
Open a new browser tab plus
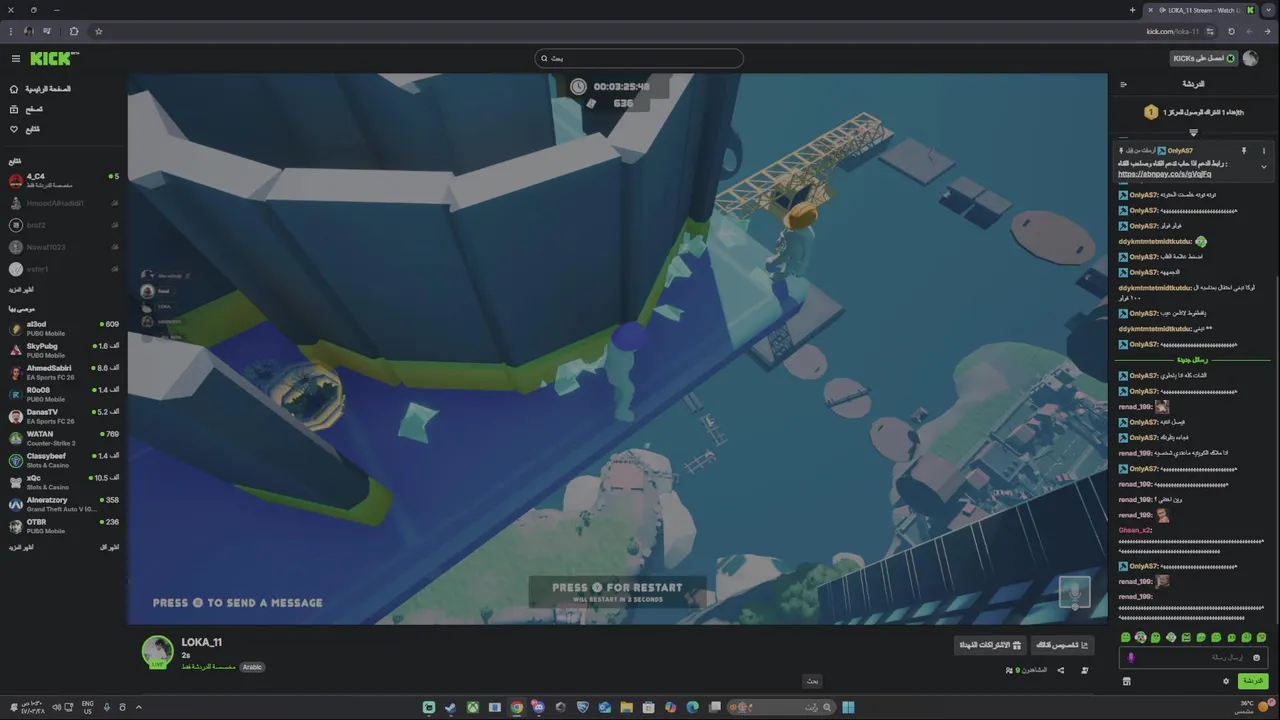click(1132, 10)
